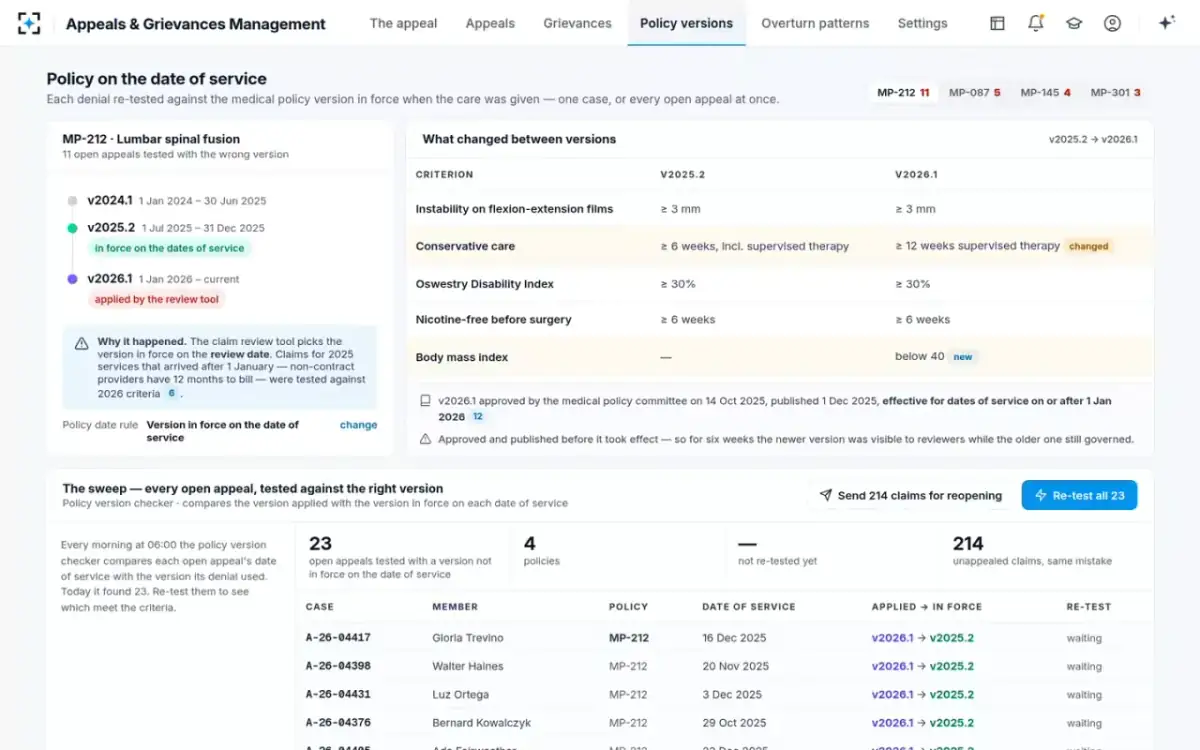Switch to the MP-087 policy chip
The image size is (1200, 750).
pos(974,93)
